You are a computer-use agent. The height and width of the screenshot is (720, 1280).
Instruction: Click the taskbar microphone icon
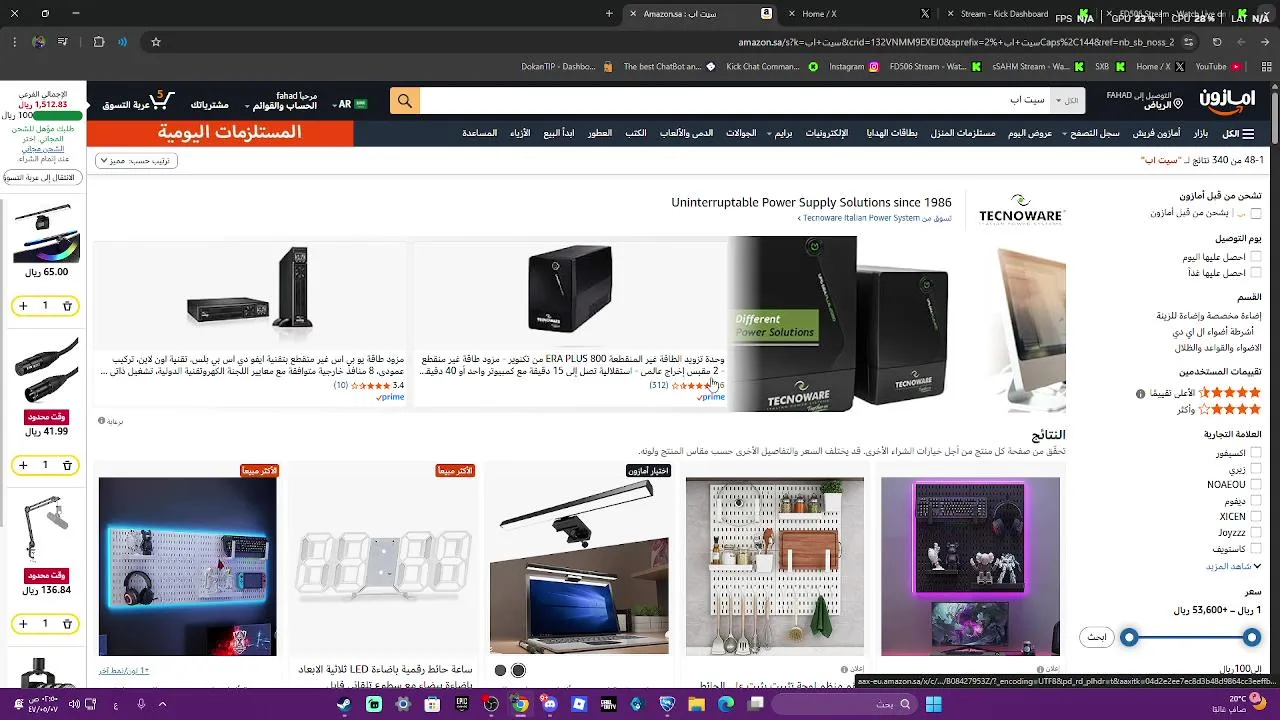[x=142, y=704]
